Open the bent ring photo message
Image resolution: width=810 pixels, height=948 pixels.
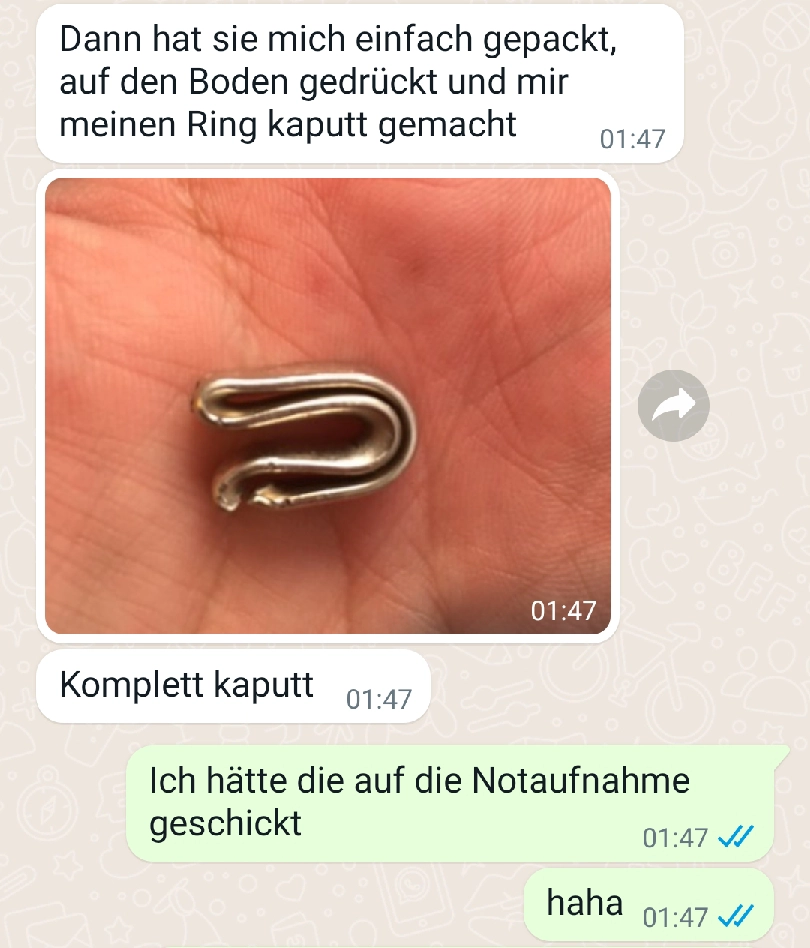[328, 406]
